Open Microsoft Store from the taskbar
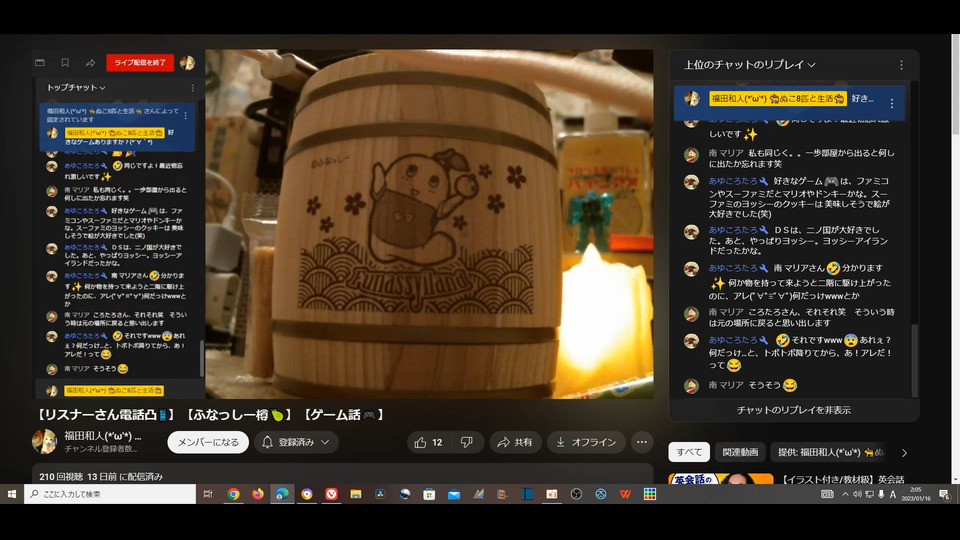 (x=429, y=494)
